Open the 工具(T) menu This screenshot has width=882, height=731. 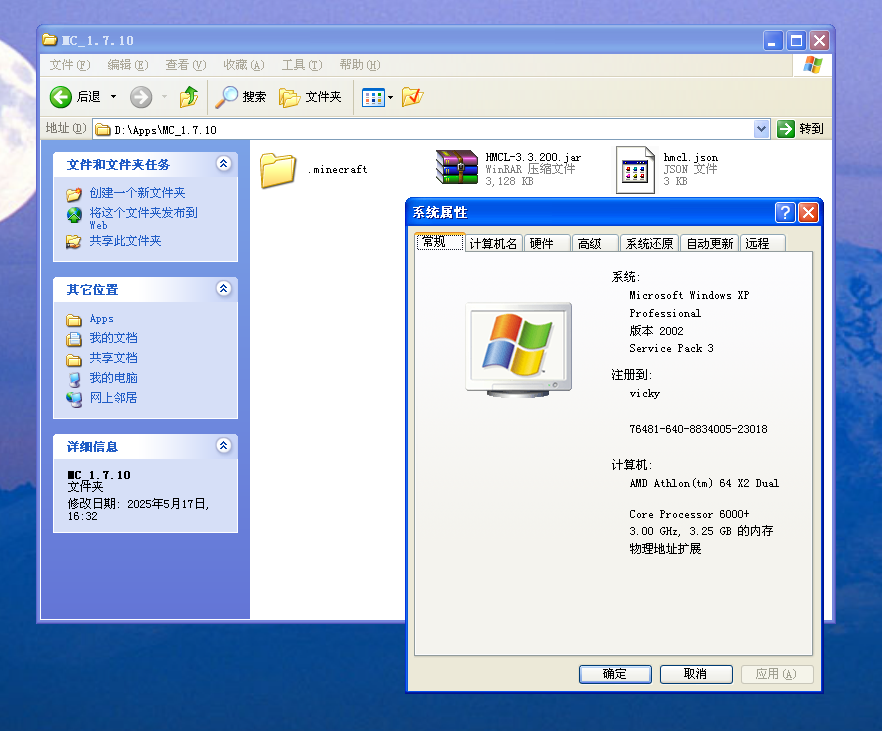click(302, 65)
